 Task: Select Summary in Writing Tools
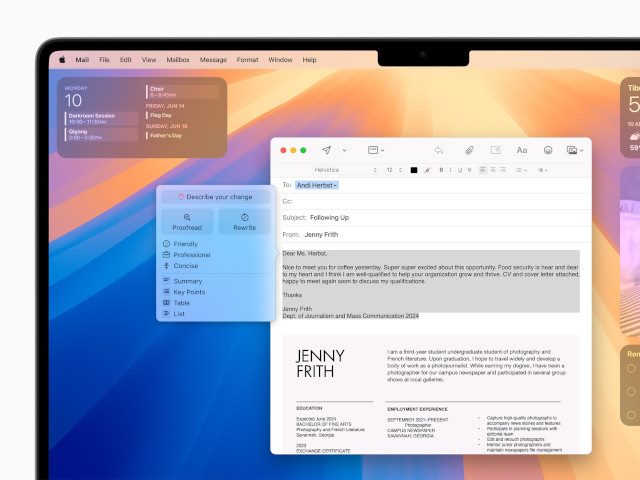182,281
